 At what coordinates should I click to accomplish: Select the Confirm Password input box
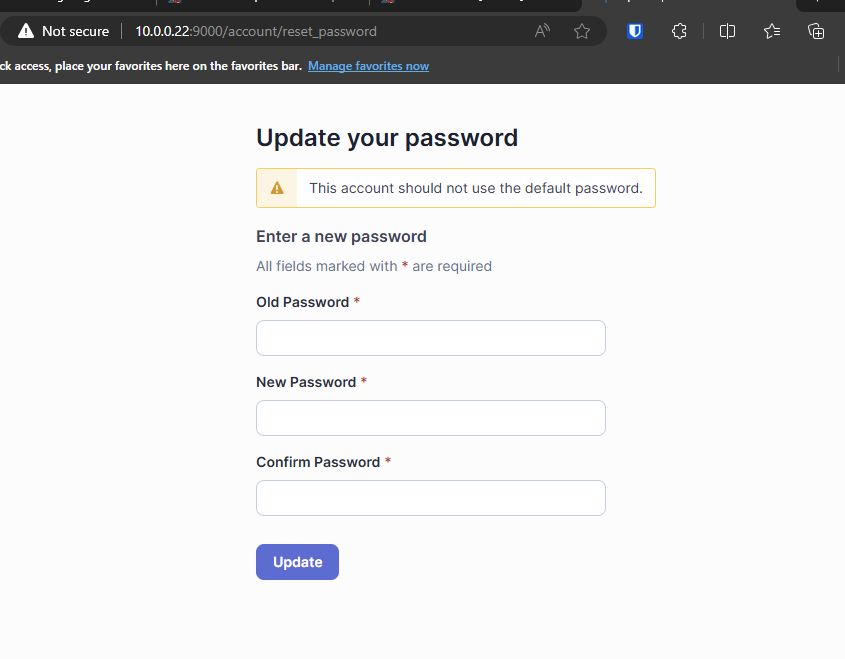tap(431, 498)
